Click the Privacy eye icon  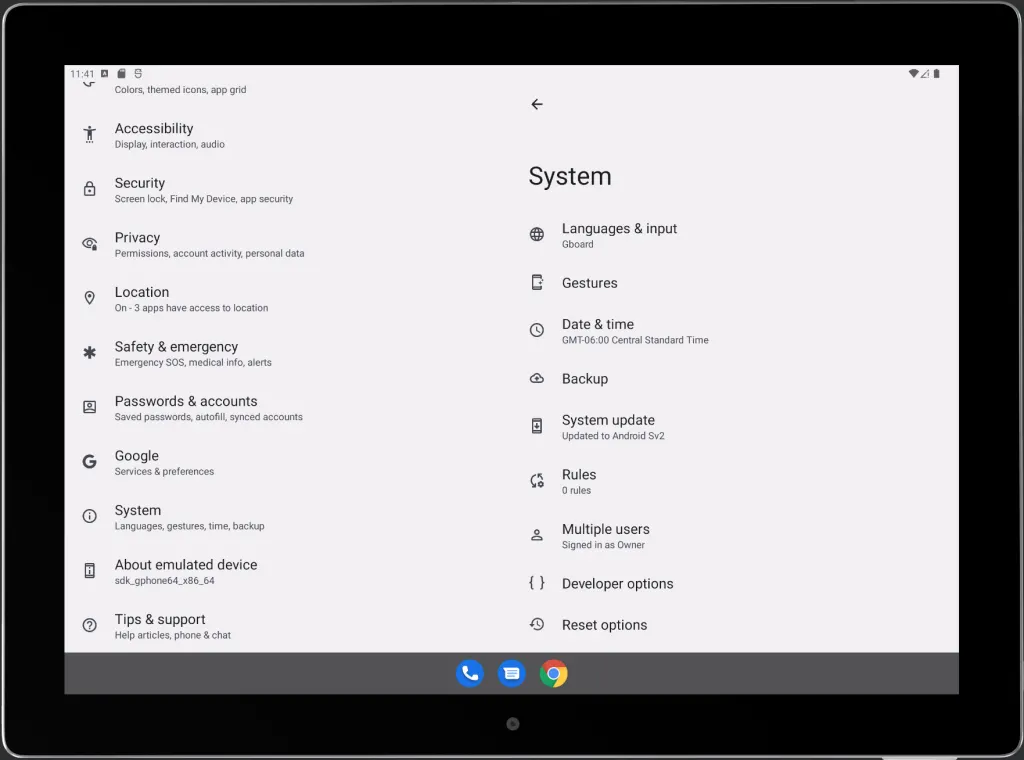coord(89,244)
